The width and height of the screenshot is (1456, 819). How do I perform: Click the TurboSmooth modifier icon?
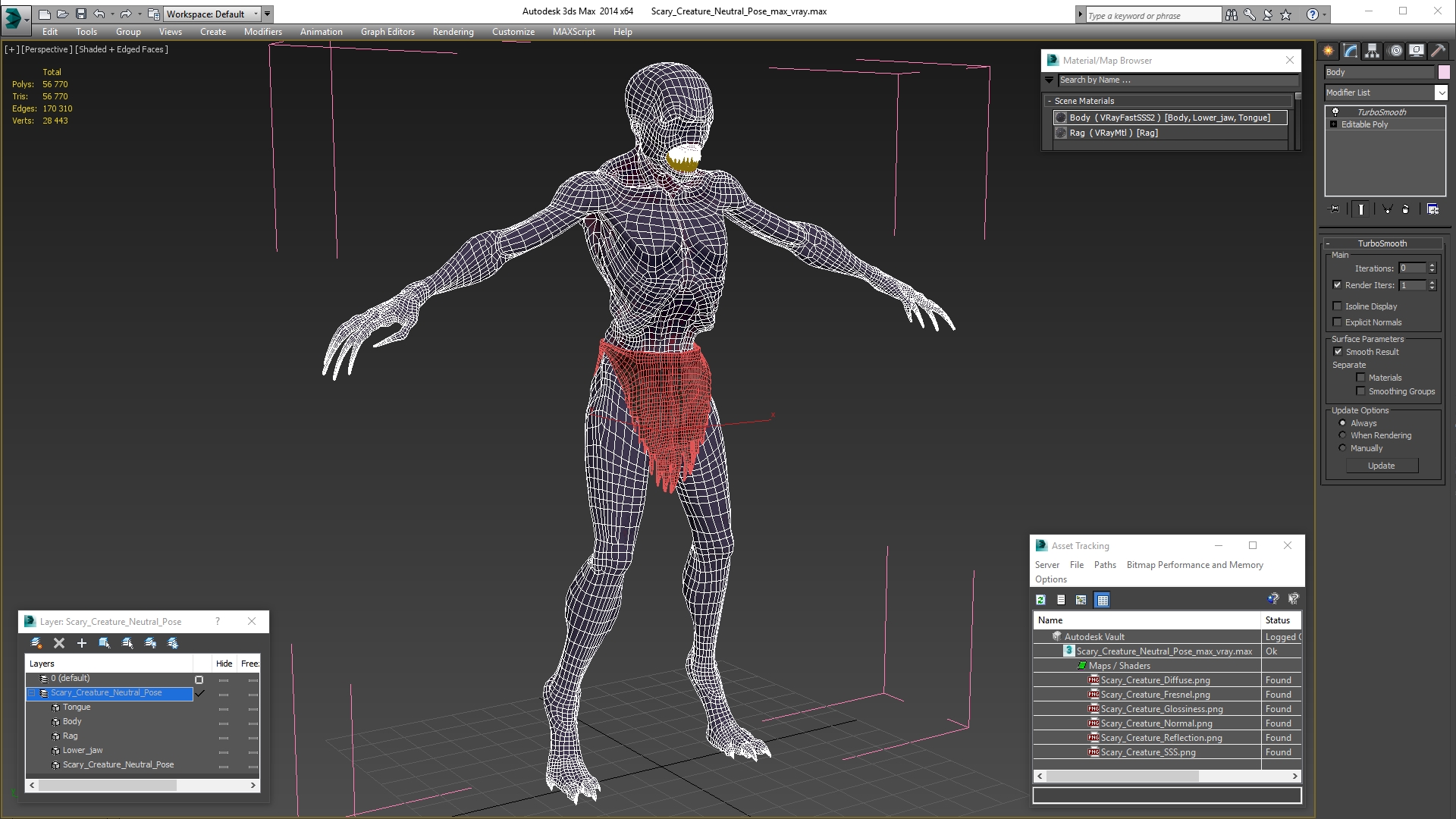(x=1335, y=111)
